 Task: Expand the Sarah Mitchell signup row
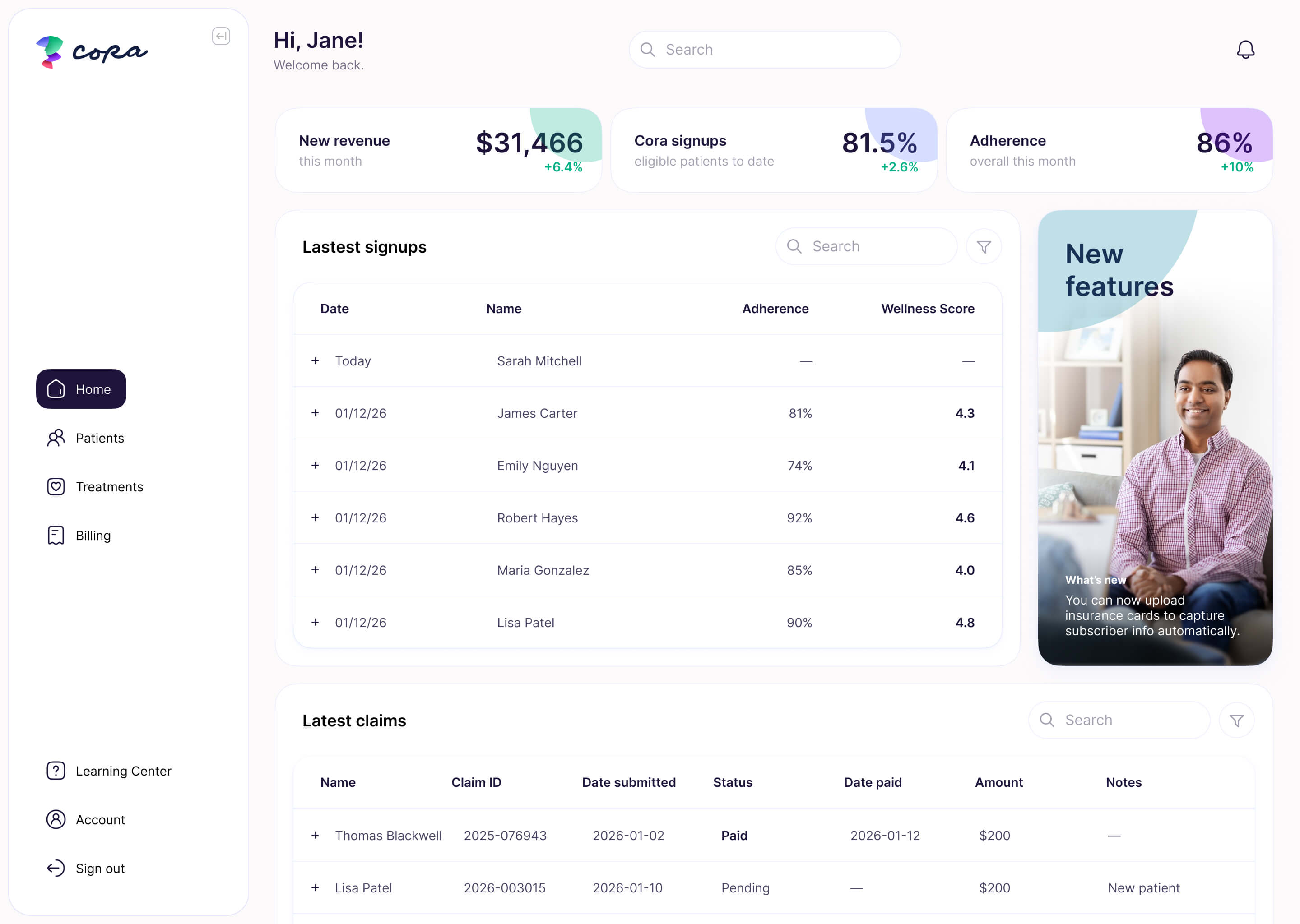(315, 361)
